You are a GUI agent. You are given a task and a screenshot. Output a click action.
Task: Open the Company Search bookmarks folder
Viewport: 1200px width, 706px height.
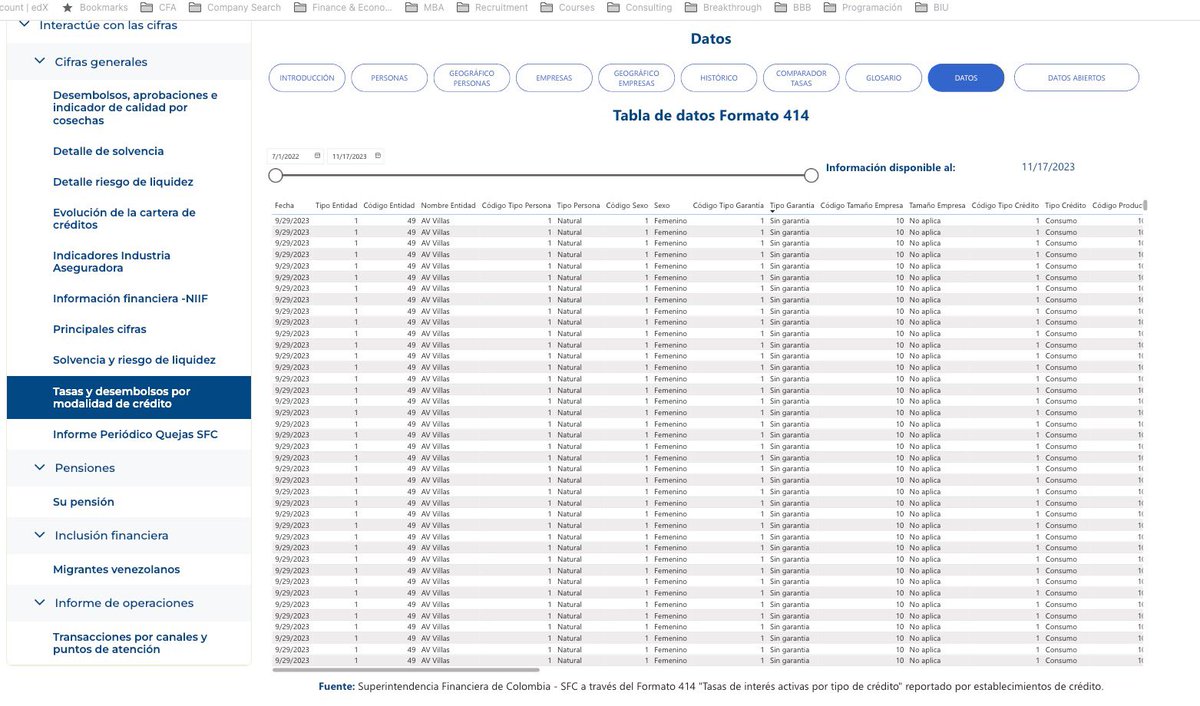(234, 7)
